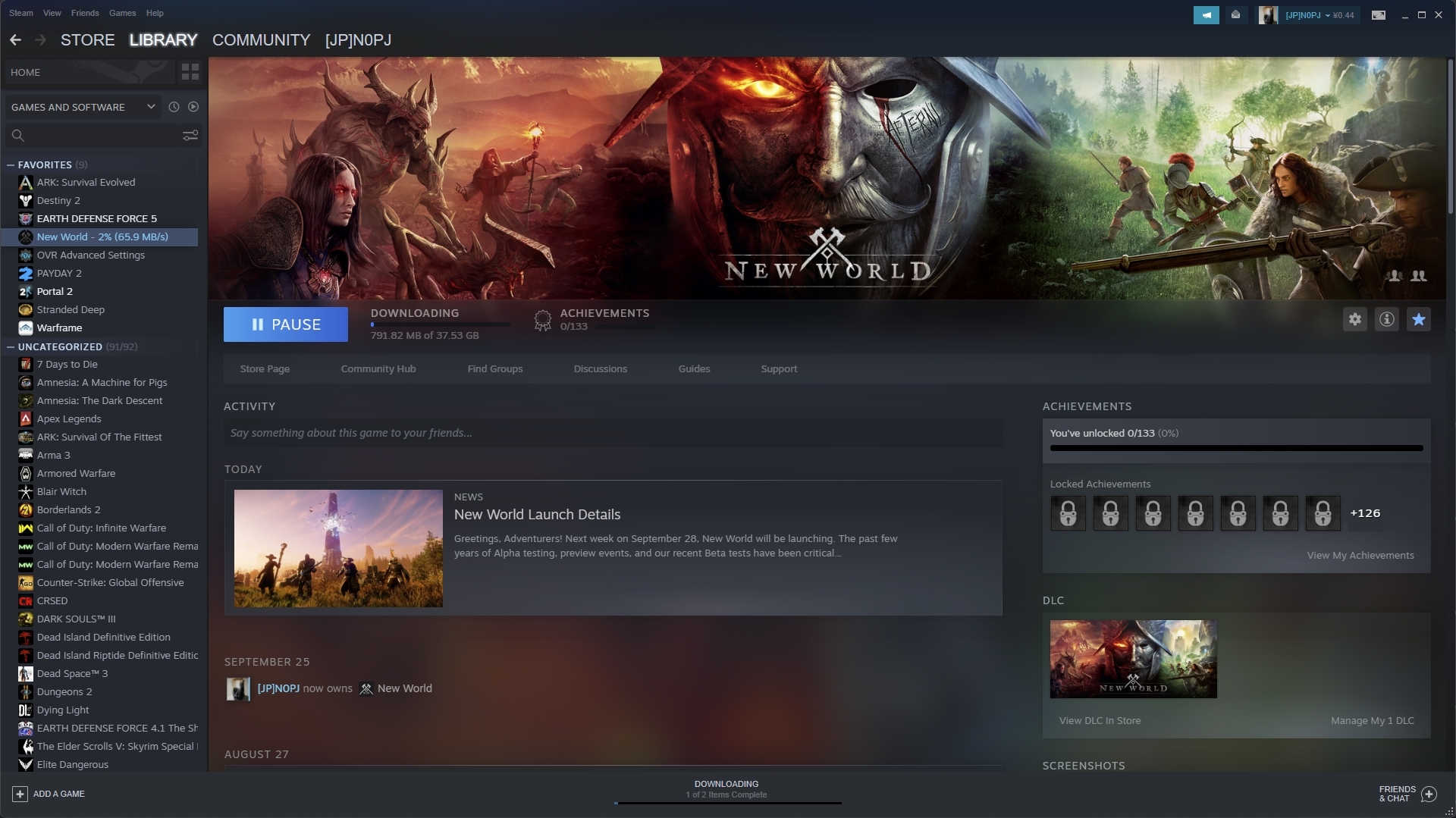Viewport: 1456px width, 818px height.
Task: Select OVR Advanced Settings entry
Action: coord(90,255)
